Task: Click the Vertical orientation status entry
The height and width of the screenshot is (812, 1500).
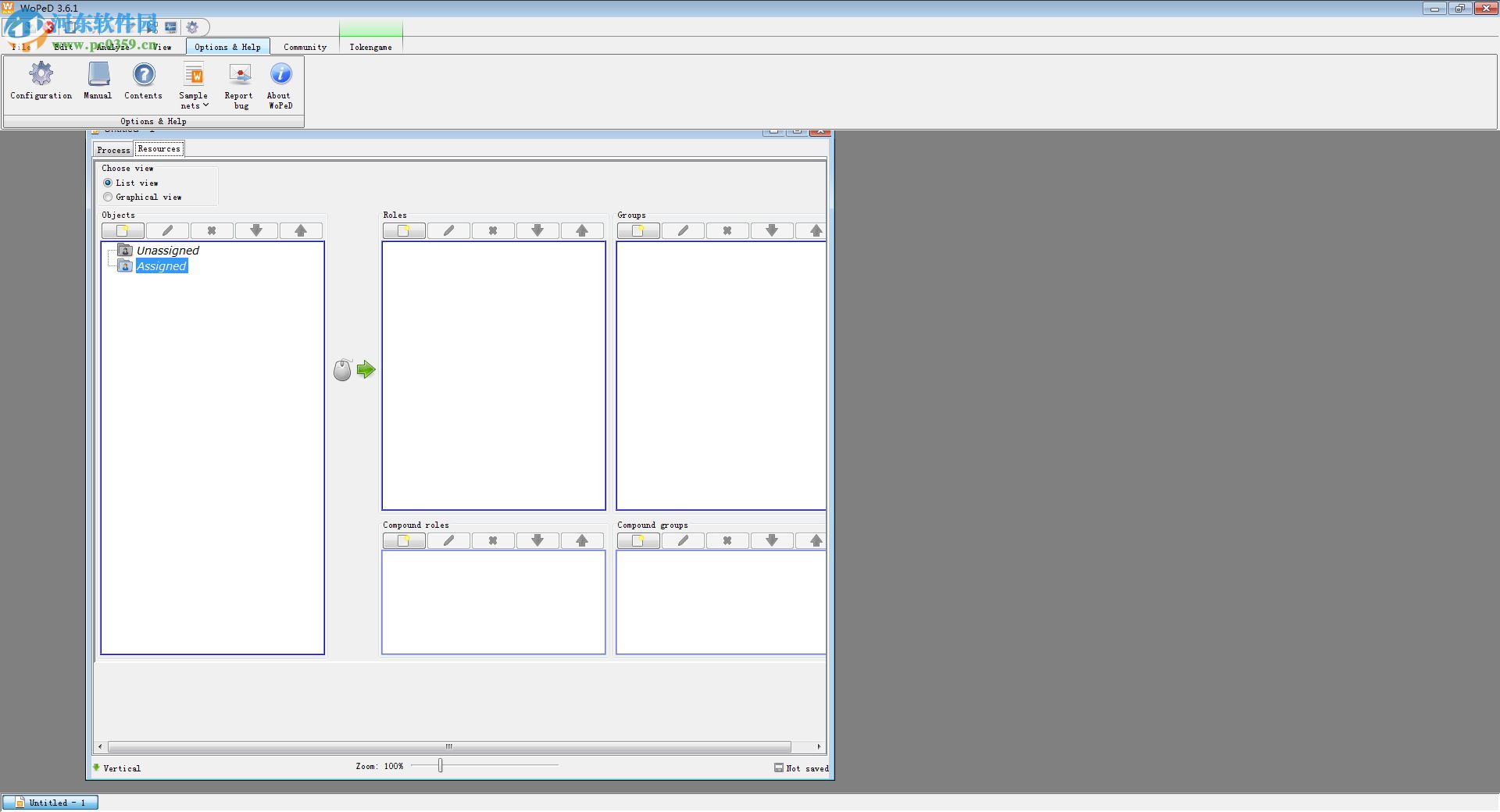Action: (x=117, y=768)
